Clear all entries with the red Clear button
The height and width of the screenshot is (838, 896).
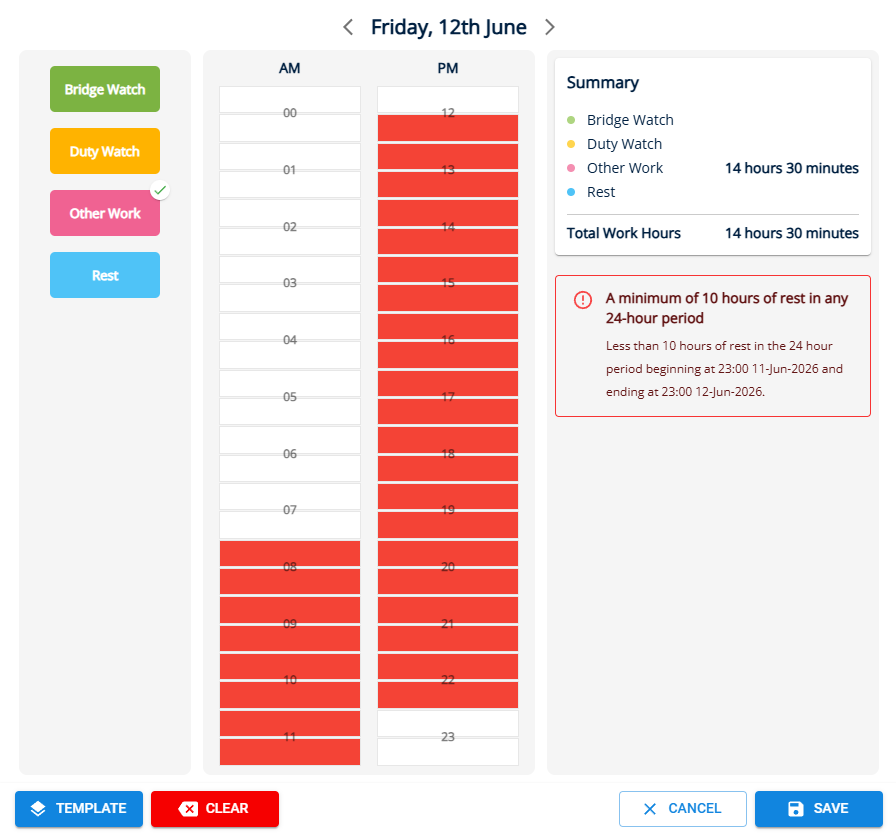(215, 808)
